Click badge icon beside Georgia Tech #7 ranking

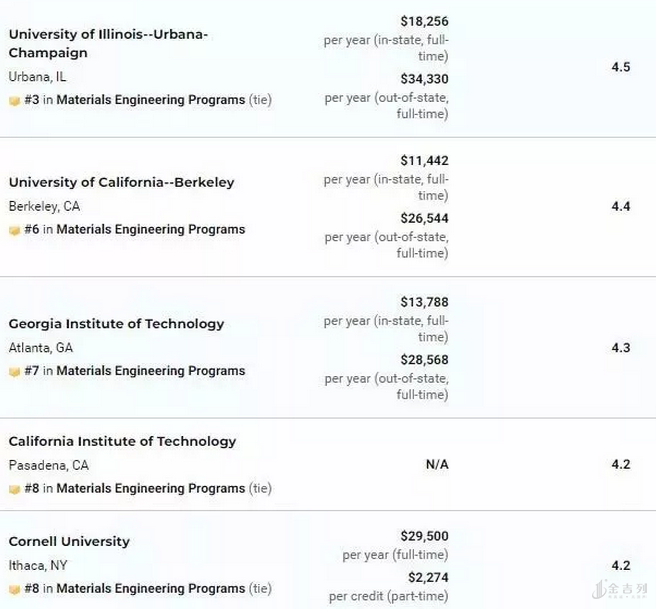[x=14, y=372]
